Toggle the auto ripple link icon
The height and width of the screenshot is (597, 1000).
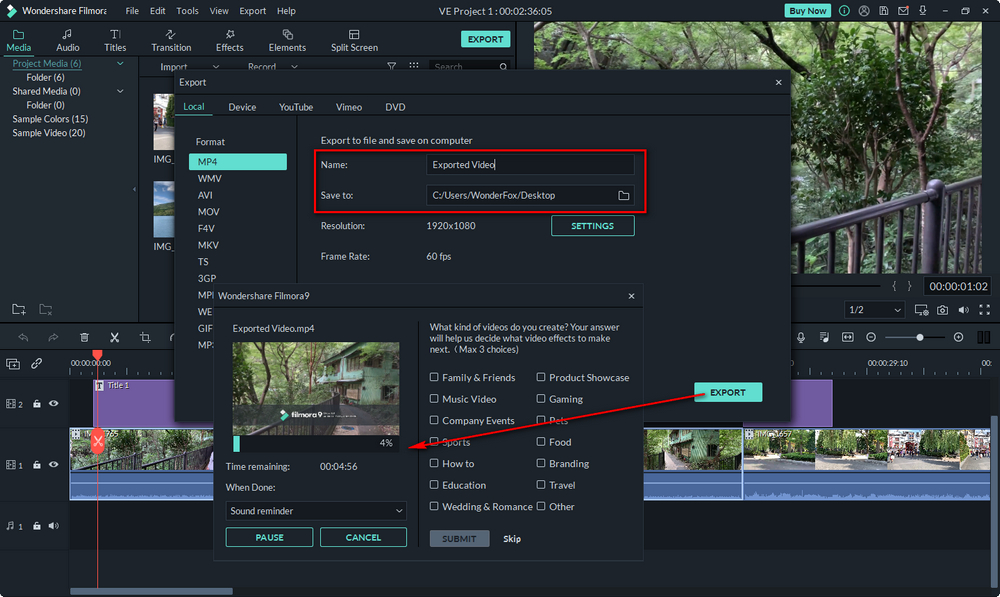(x=36, y=364)
